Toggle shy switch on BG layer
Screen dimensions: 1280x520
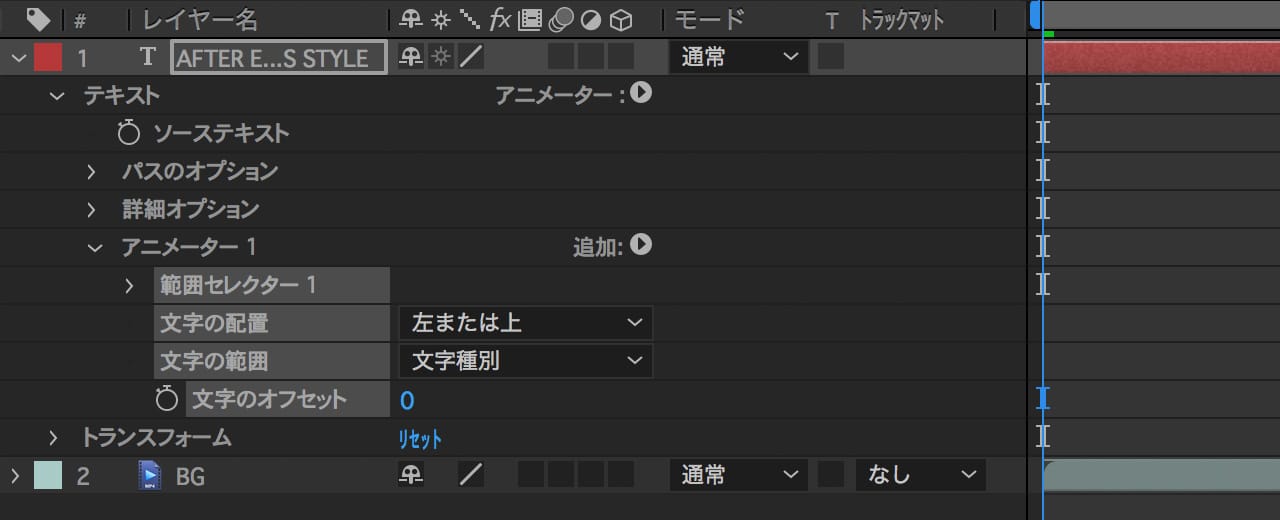[x=410, y=475]
